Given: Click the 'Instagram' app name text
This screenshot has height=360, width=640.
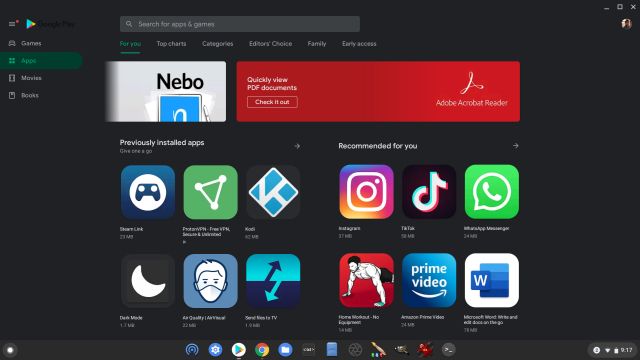Looking at the screenshot, I should (x=349, y=229).
